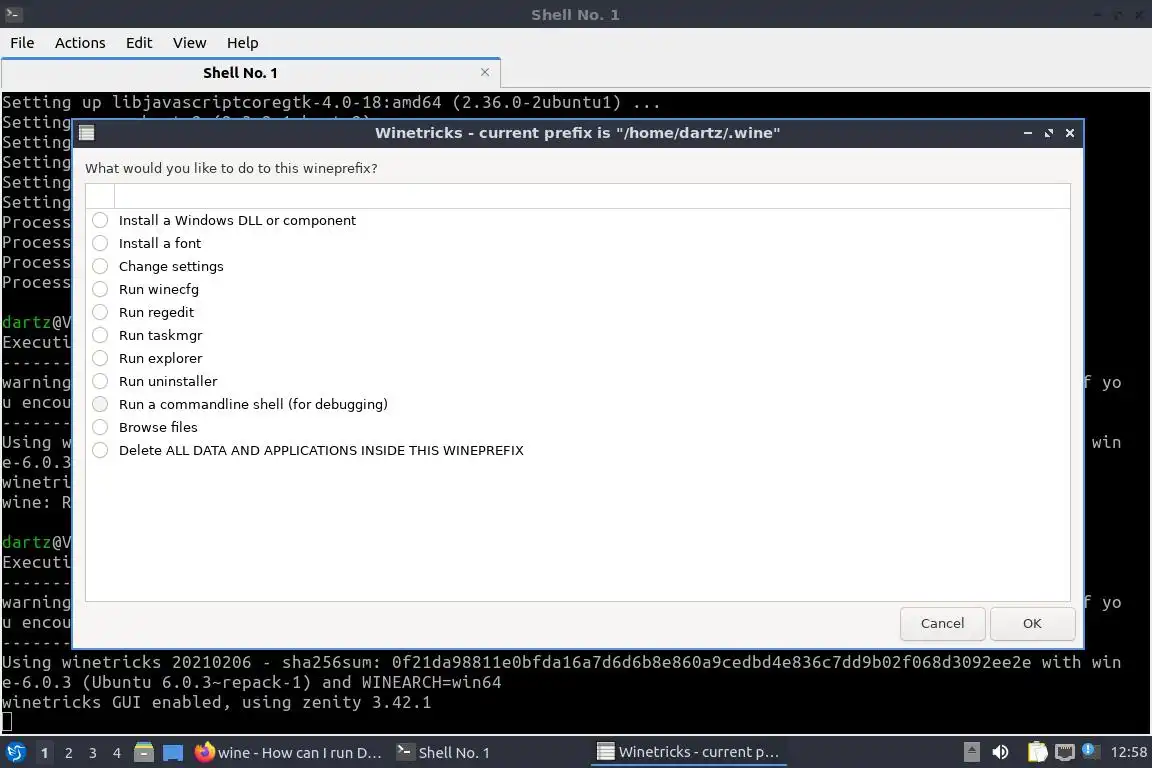This screenshot has height=768, width=1152.
Task: Open the Help menu
Action: [242, 43]
